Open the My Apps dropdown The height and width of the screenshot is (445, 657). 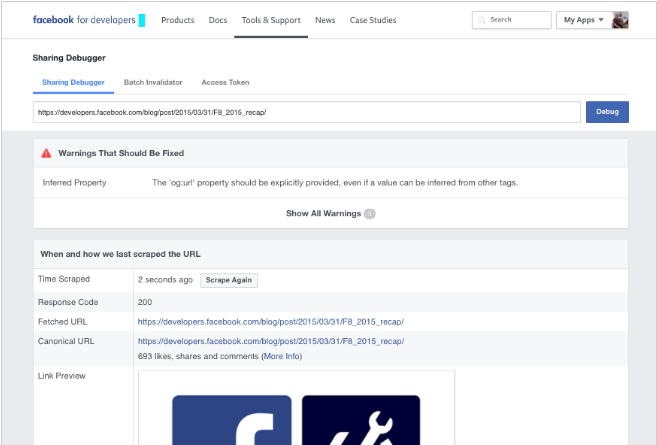584,20
